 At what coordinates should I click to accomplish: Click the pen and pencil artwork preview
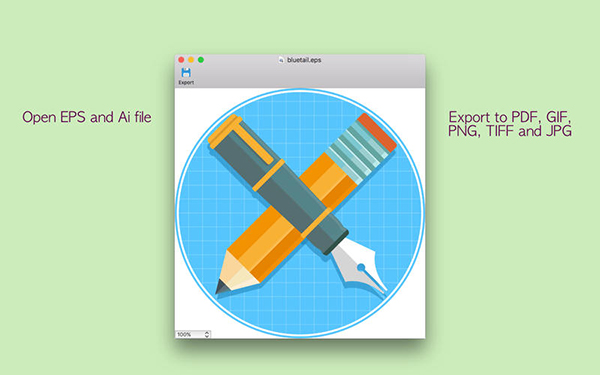pos(300,213)
